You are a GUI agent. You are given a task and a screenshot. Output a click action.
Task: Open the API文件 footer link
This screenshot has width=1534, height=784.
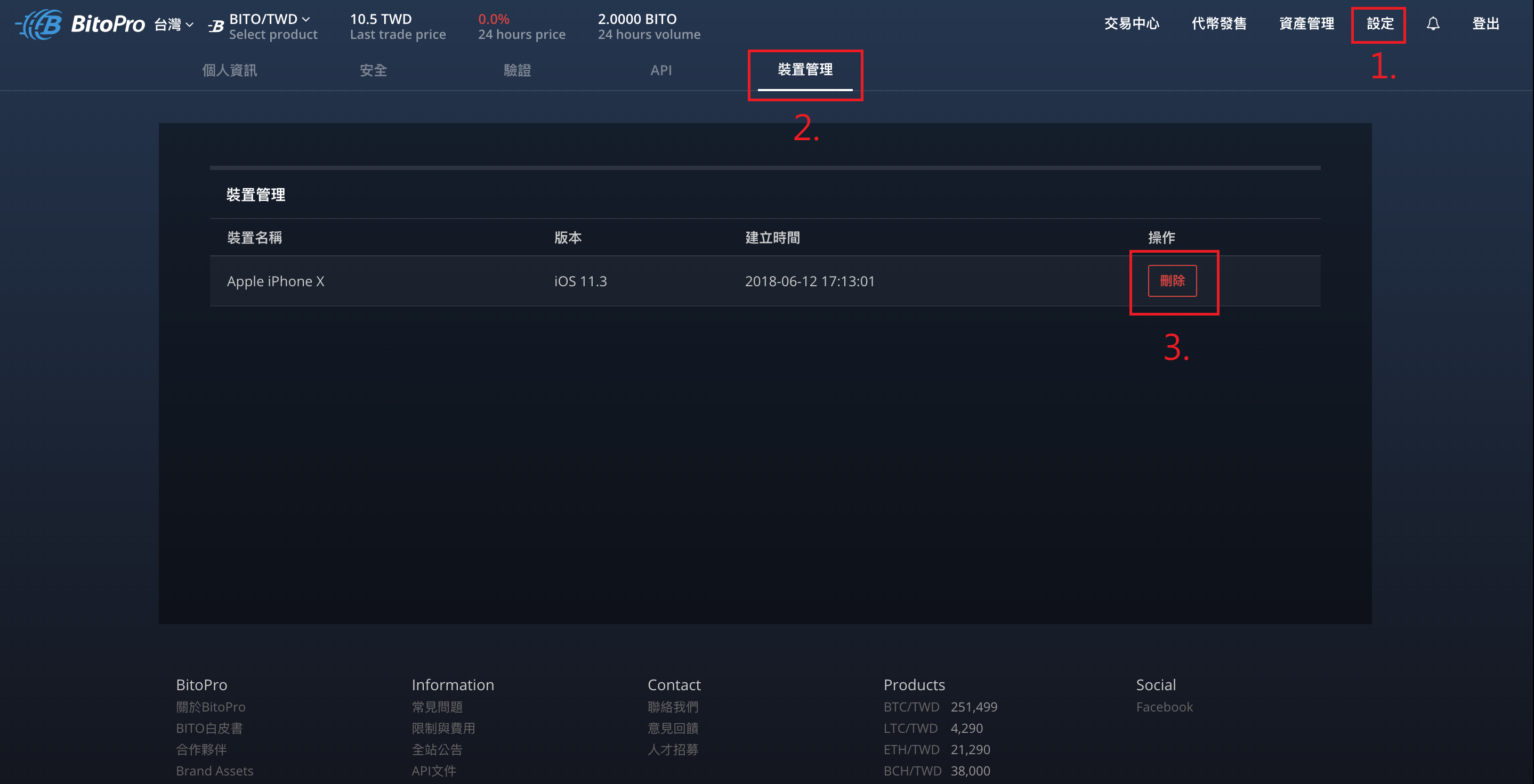pos(433,771)
